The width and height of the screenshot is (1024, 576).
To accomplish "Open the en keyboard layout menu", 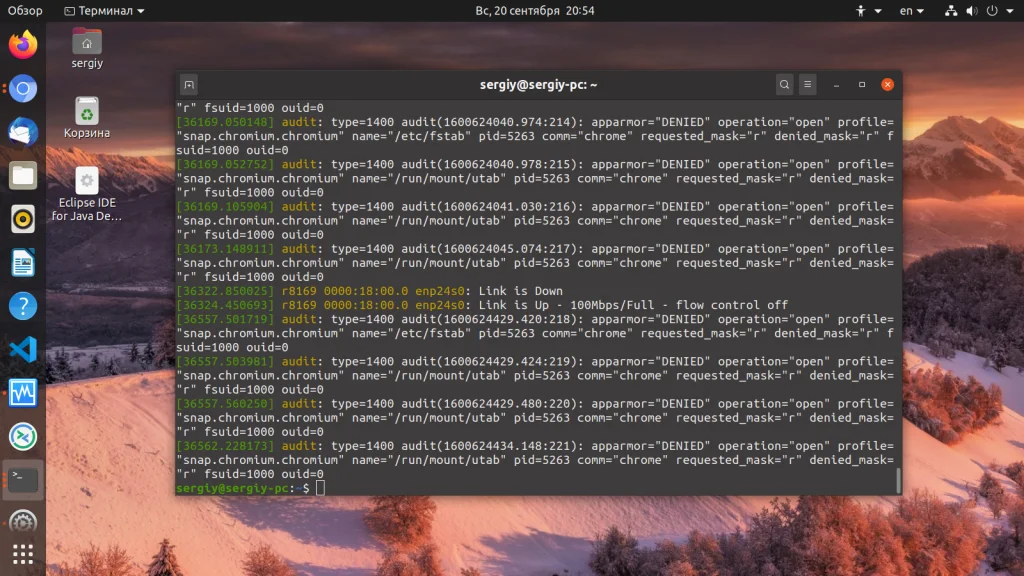I will tap(912, 10).
